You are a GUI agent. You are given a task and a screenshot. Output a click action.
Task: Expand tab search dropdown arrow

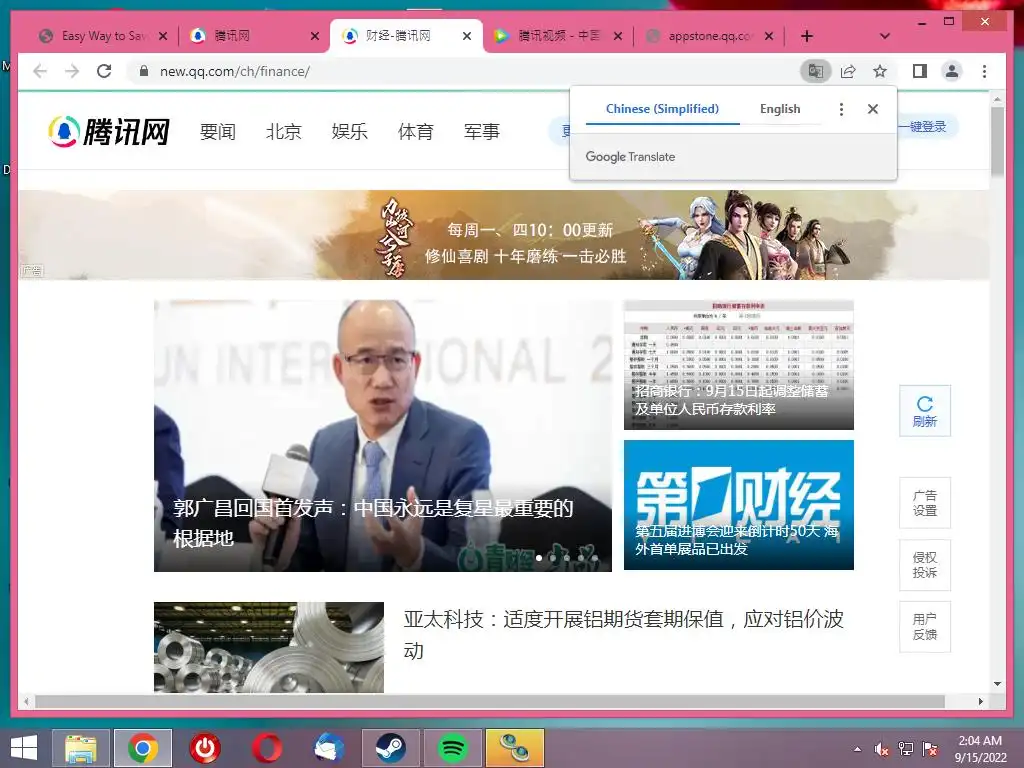[884, 36]
